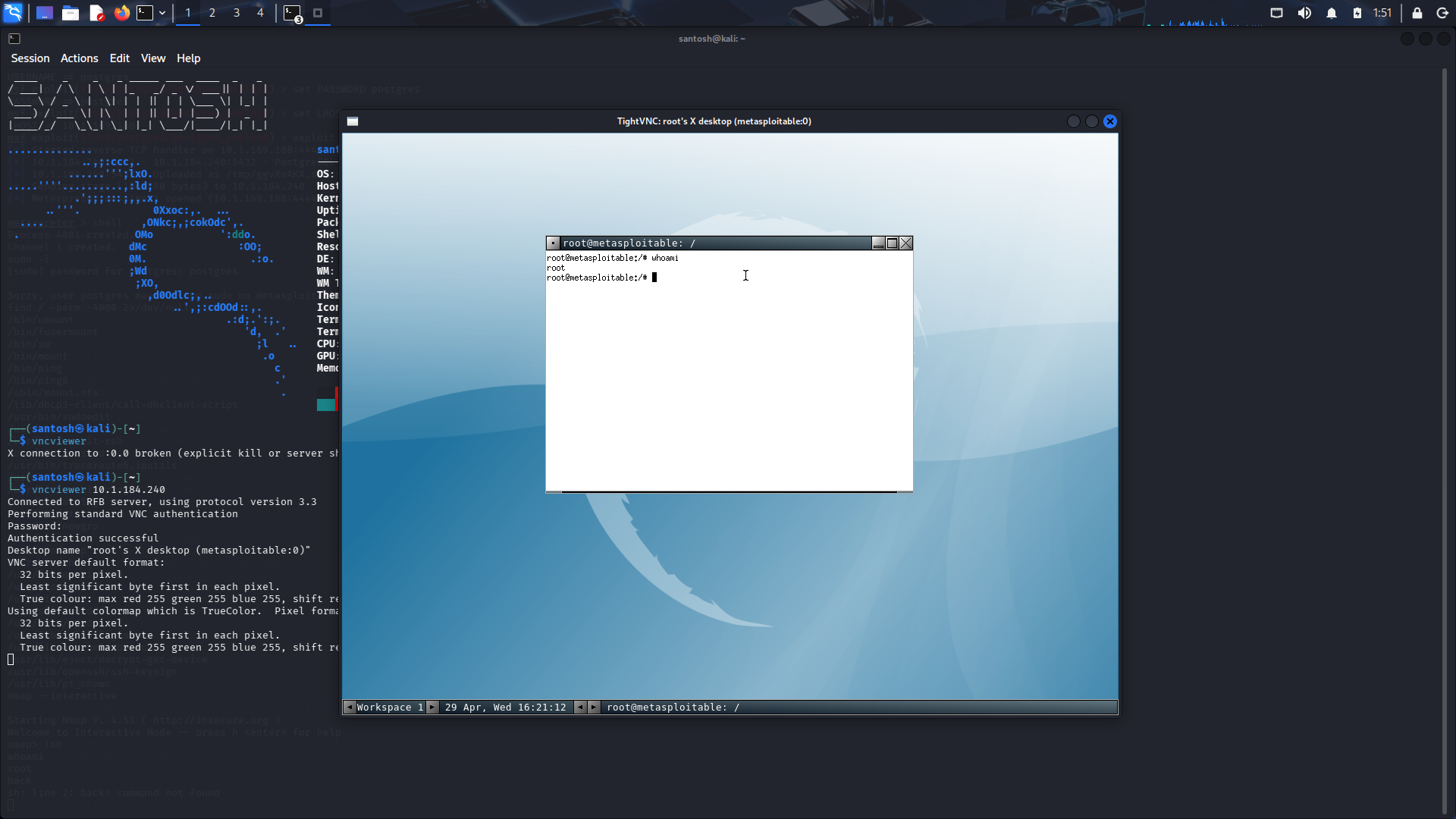Click the 1:51 panel clock
Screen dimensions: 1456x819
1382,13
